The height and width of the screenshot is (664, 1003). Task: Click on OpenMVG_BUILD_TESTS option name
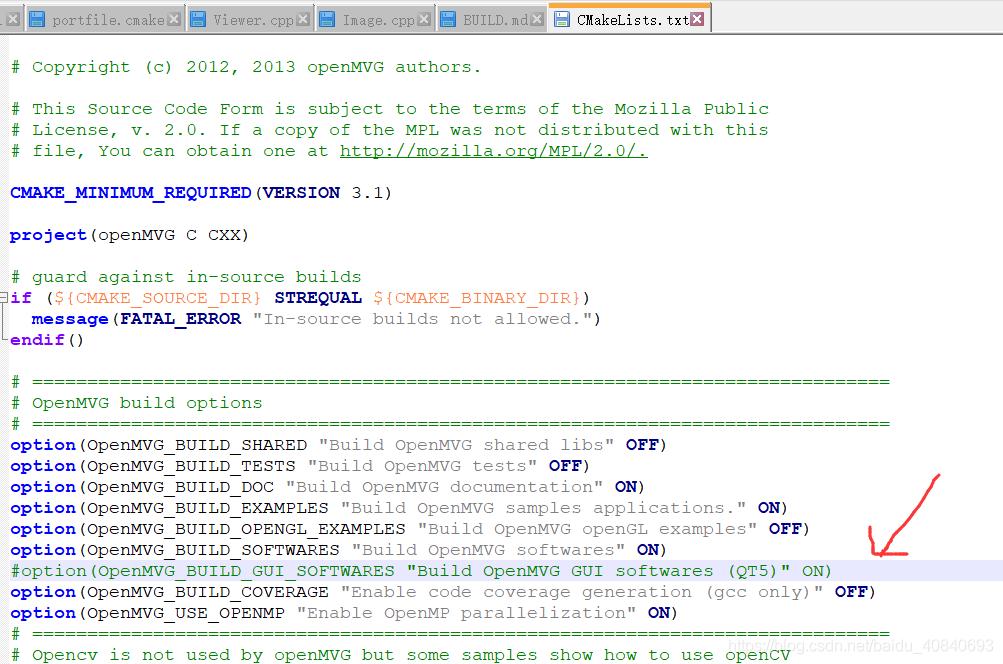[x=191, y=466]
